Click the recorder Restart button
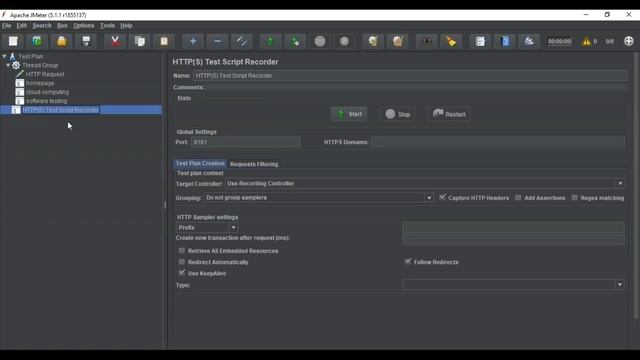Screen dimensions: 640x360 (x=449, y=114)
